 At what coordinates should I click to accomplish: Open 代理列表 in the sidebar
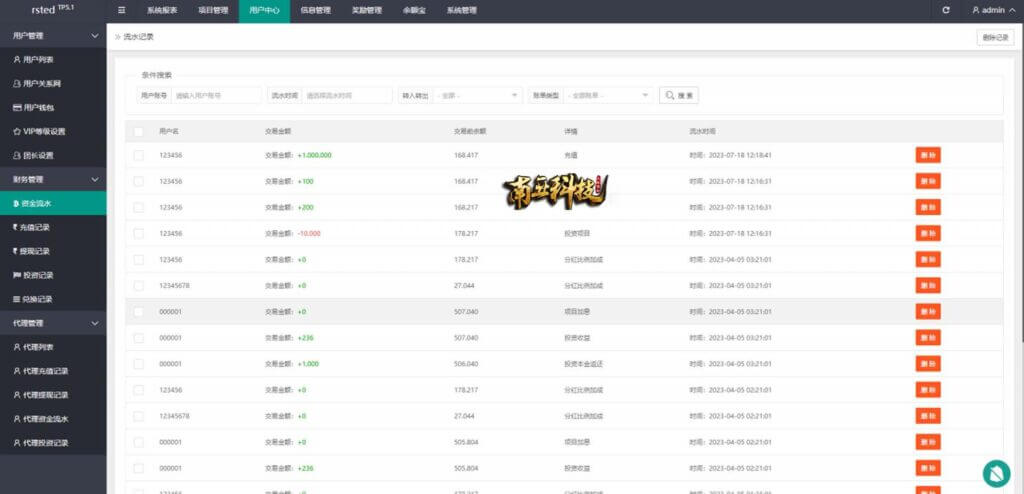coord(53,347)
